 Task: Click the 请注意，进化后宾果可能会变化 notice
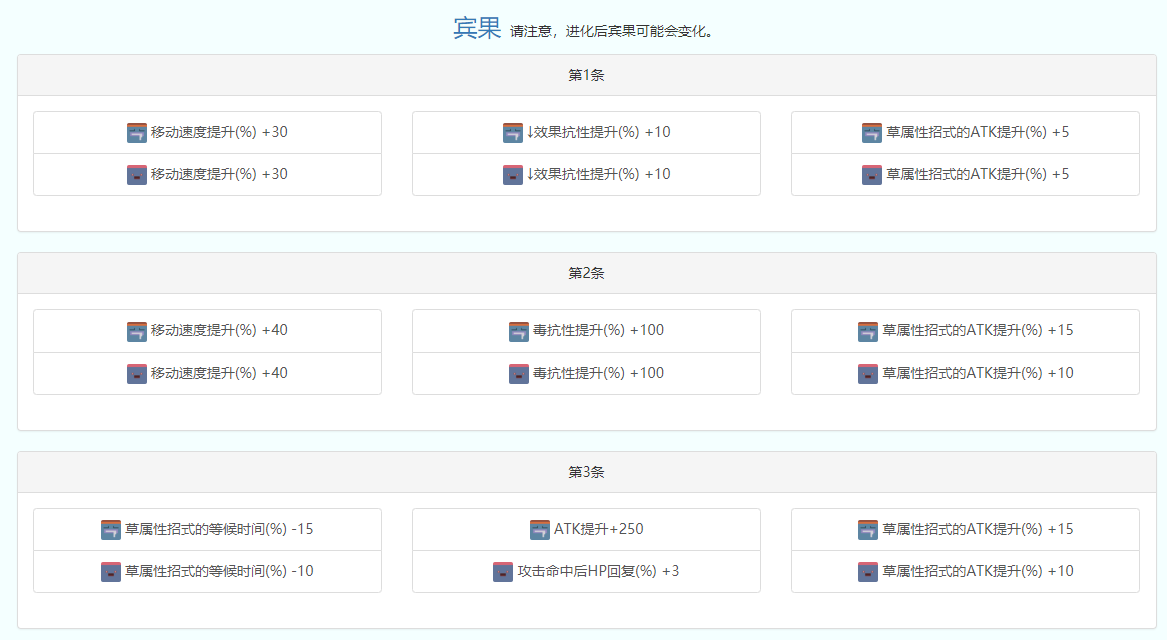click(x=611, y=32)
